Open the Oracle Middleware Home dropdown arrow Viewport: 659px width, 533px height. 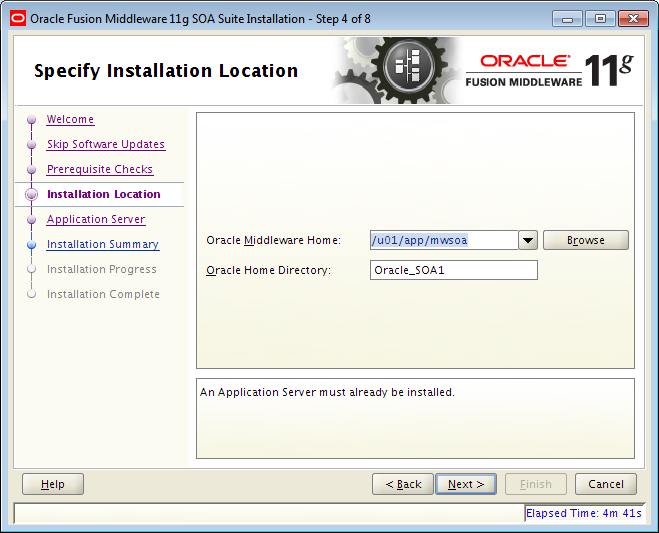528,240
